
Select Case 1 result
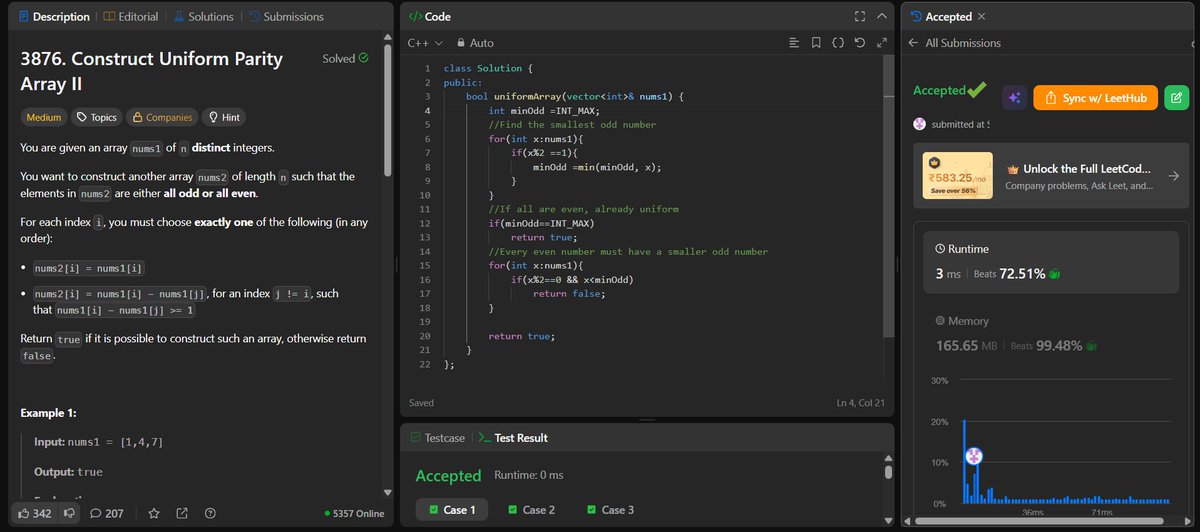(452, 510)
